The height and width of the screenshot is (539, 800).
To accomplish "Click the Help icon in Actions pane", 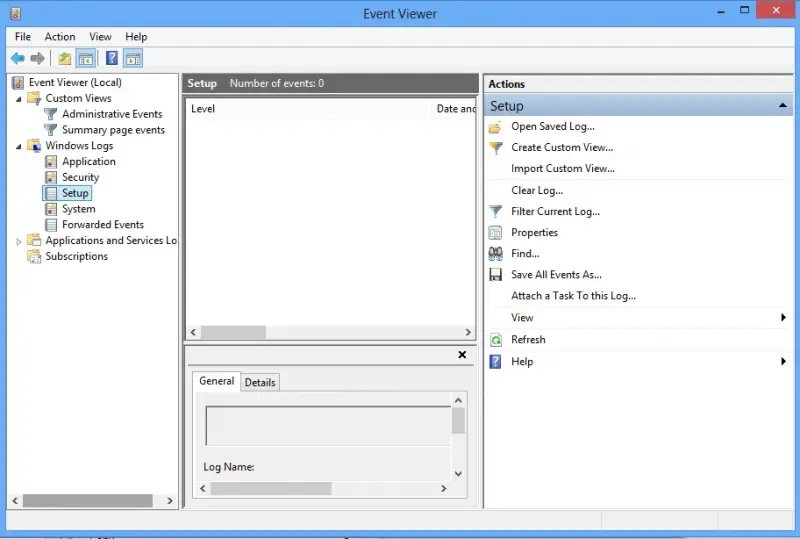I will pyautogui.click(x=495, y=362).
